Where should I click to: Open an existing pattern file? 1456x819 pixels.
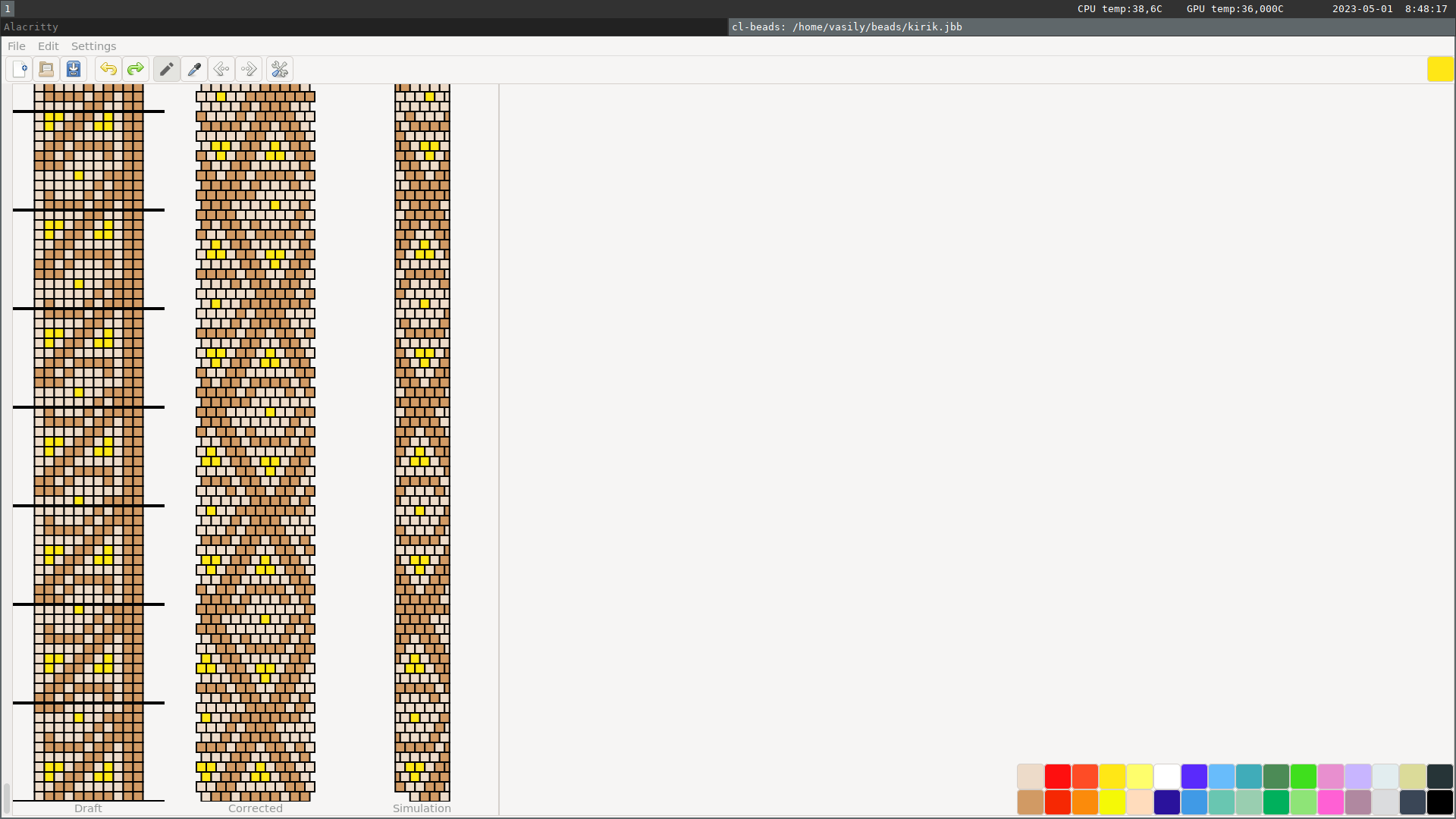coord(46,69)
